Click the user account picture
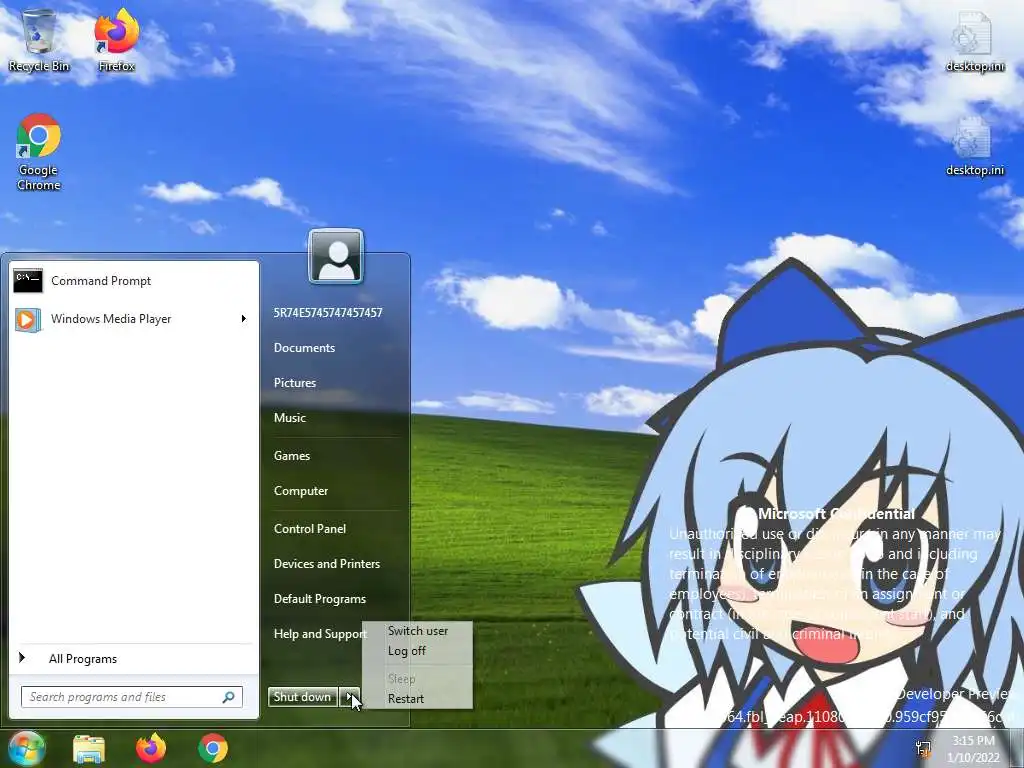Image resolution: width=1024 pixels, height=768 pixels. tap(336, 257)
